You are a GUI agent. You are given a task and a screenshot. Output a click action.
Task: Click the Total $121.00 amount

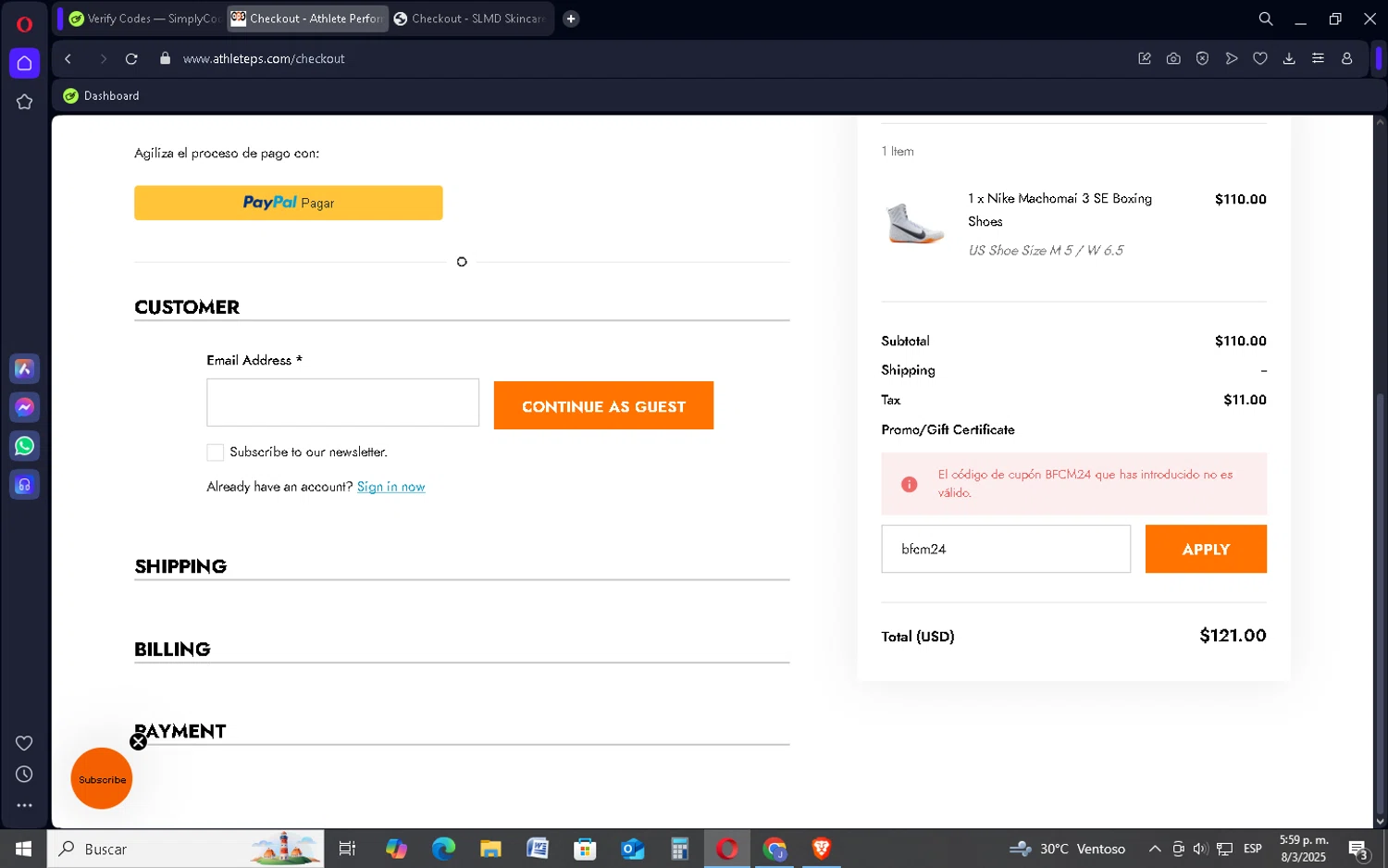pyautogui.click(x=1233, y=636)
